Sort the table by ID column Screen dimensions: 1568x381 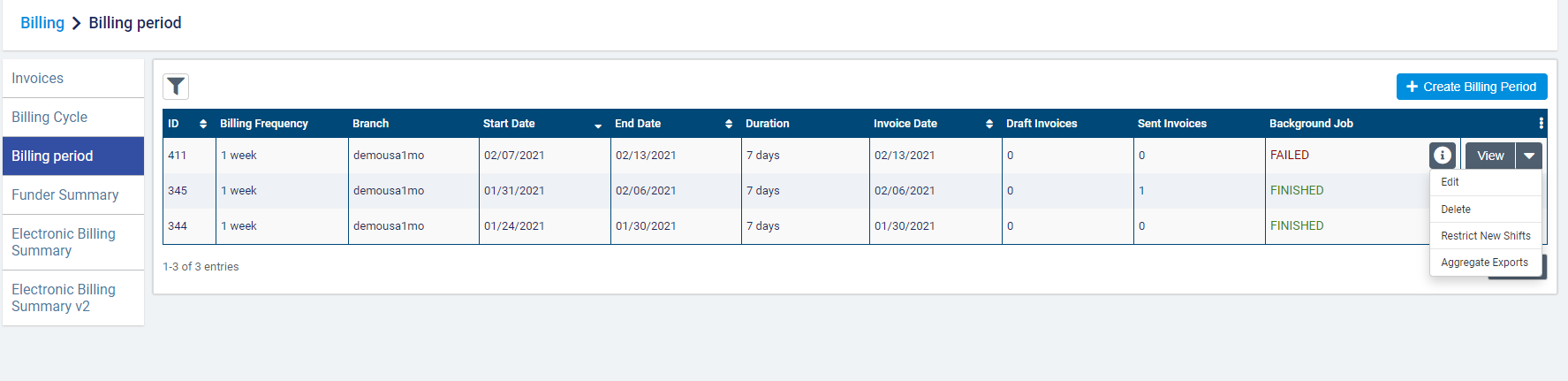click(203, 124)
